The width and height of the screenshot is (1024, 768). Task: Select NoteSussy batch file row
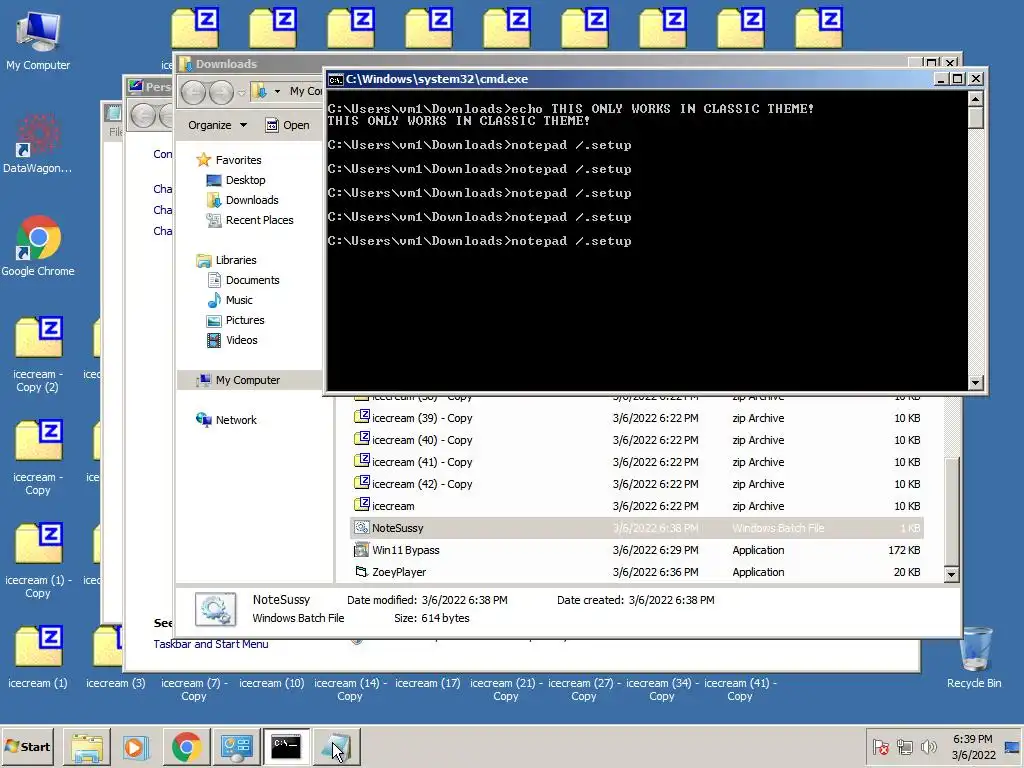[637, 528]
